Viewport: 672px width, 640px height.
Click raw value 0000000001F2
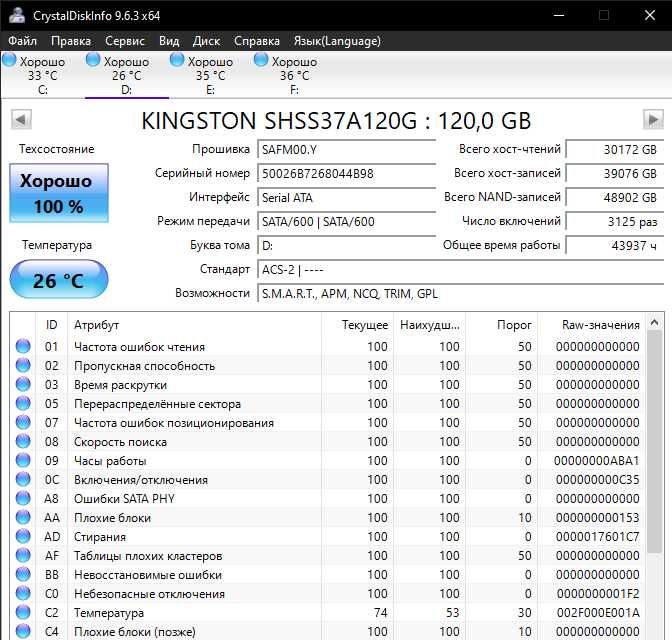pos(598,594)
